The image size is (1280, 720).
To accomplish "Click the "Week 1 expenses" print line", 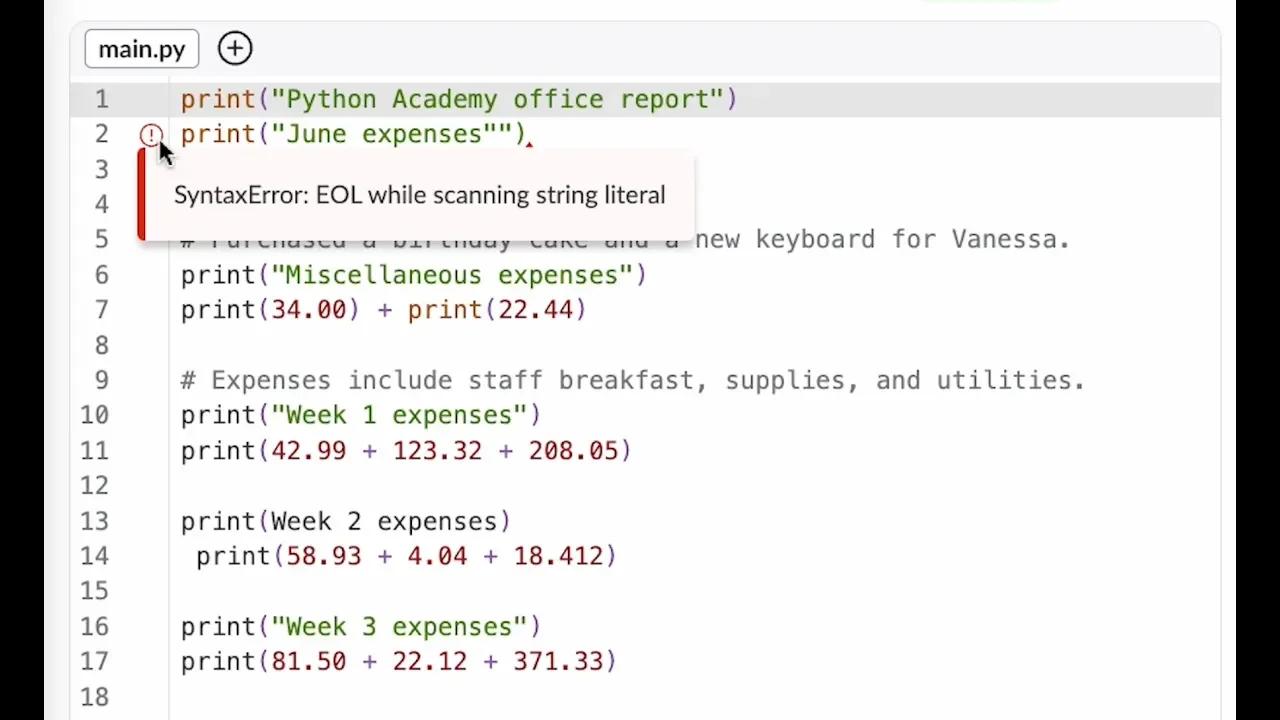I will (x=360, y=415).
